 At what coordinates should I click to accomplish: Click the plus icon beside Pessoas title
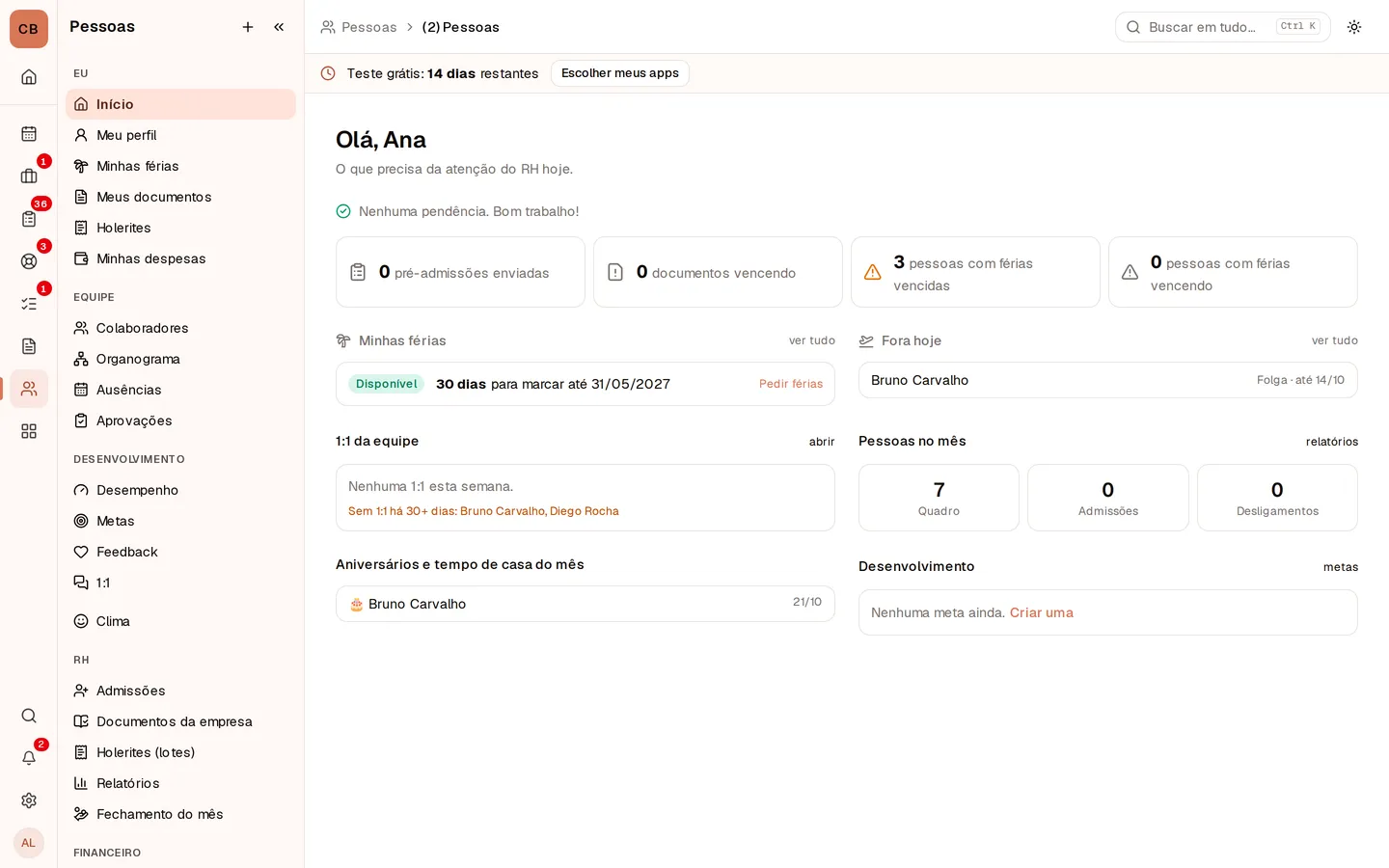pos(248,27)
